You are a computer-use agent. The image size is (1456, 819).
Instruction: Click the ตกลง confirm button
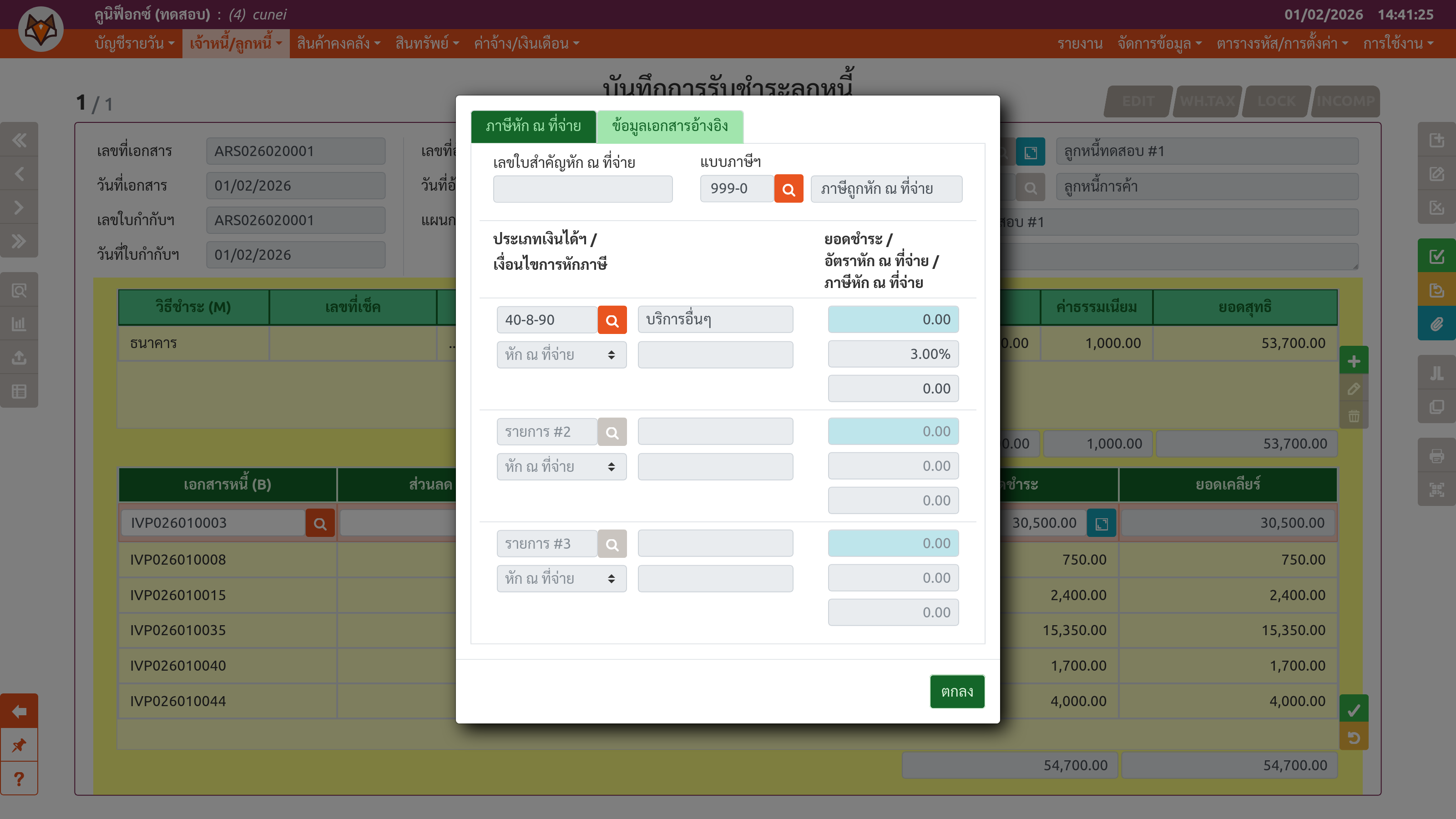(x=956, y=691)
